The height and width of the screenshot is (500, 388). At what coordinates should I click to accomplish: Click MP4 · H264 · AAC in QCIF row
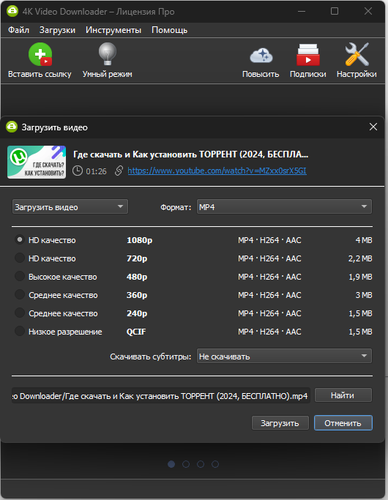coord(270,332)
